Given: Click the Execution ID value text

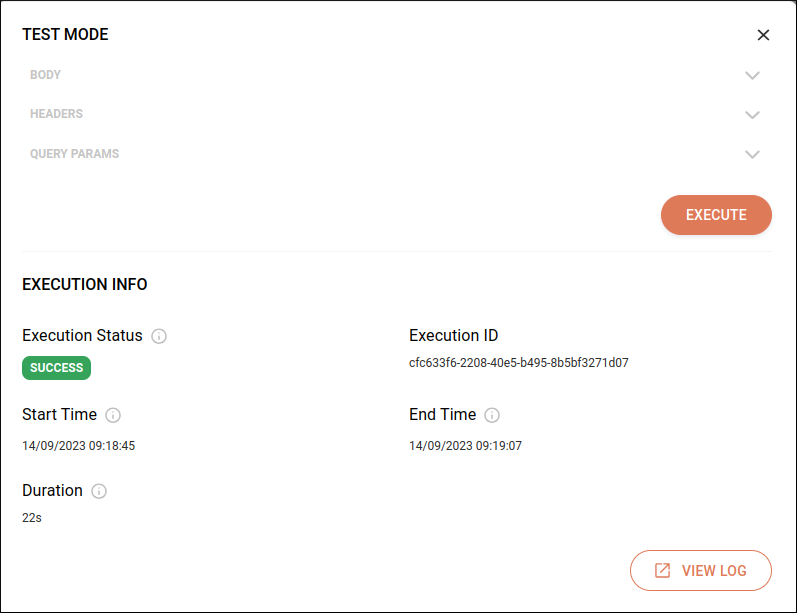Looking at the screenshot, I should pyautogui.click(x=518, y=363).
